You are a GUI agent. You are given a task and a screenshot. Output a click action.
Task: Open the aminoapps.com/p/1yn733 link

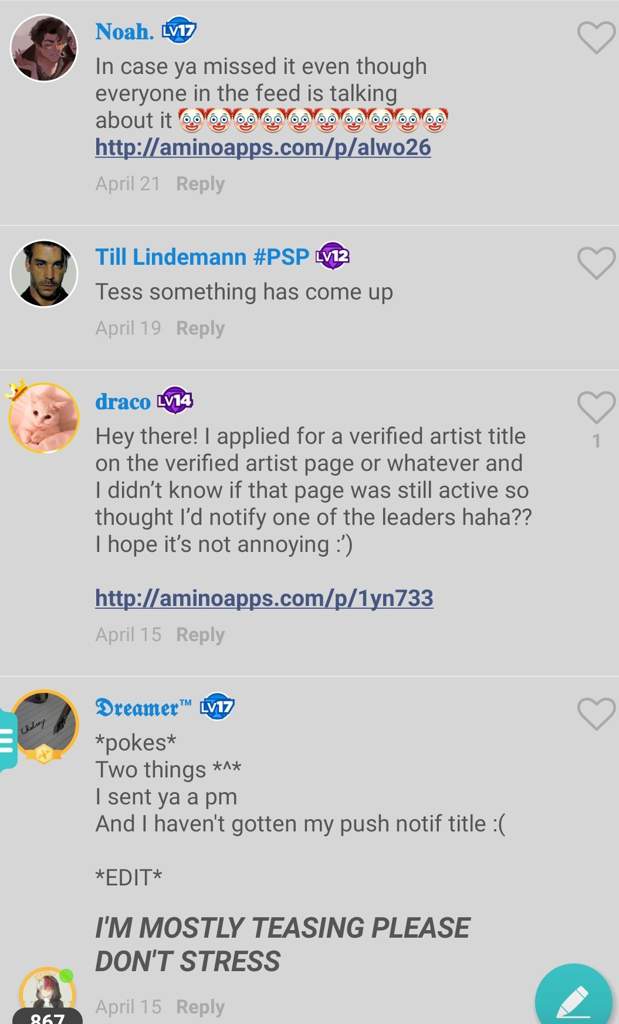(x=264, y=598)
